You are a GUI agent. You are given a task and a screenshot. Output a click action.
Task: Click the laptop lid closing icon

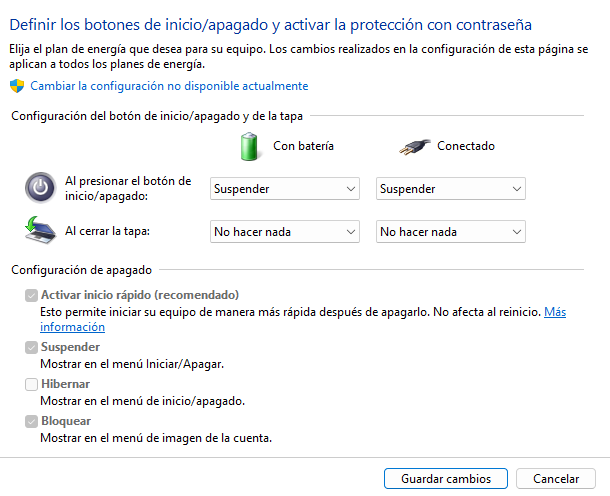coord(40,230)
